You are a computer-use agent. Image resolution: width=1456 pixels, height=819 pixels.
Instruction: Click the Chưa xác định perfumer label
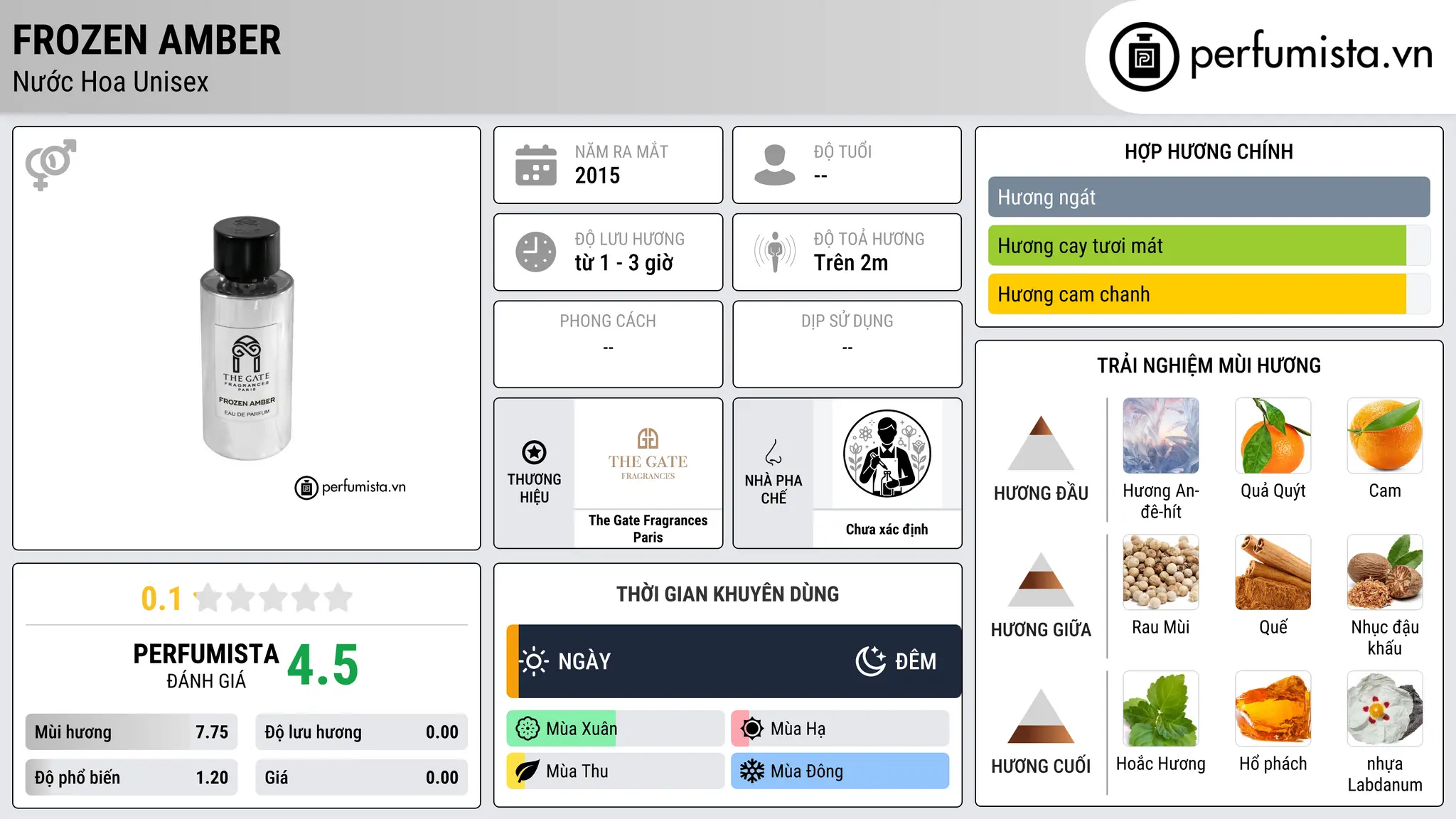tap(887, 530)
